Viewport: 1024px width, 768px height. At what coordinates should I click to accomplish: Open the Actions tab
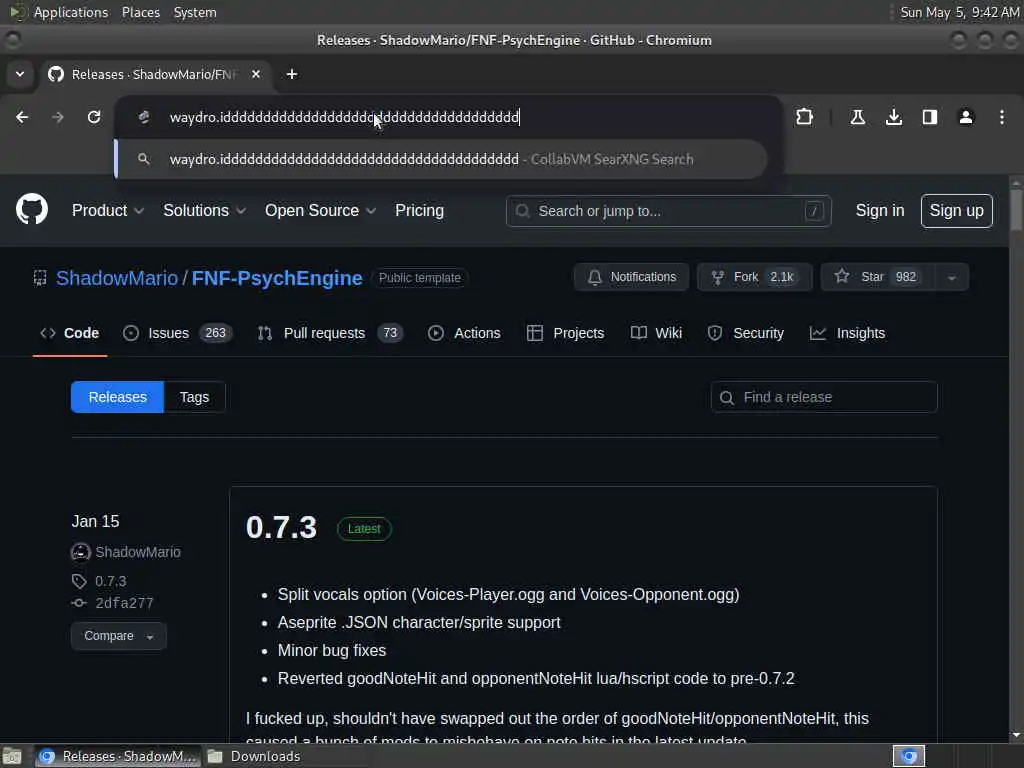[x=464, y=333]
